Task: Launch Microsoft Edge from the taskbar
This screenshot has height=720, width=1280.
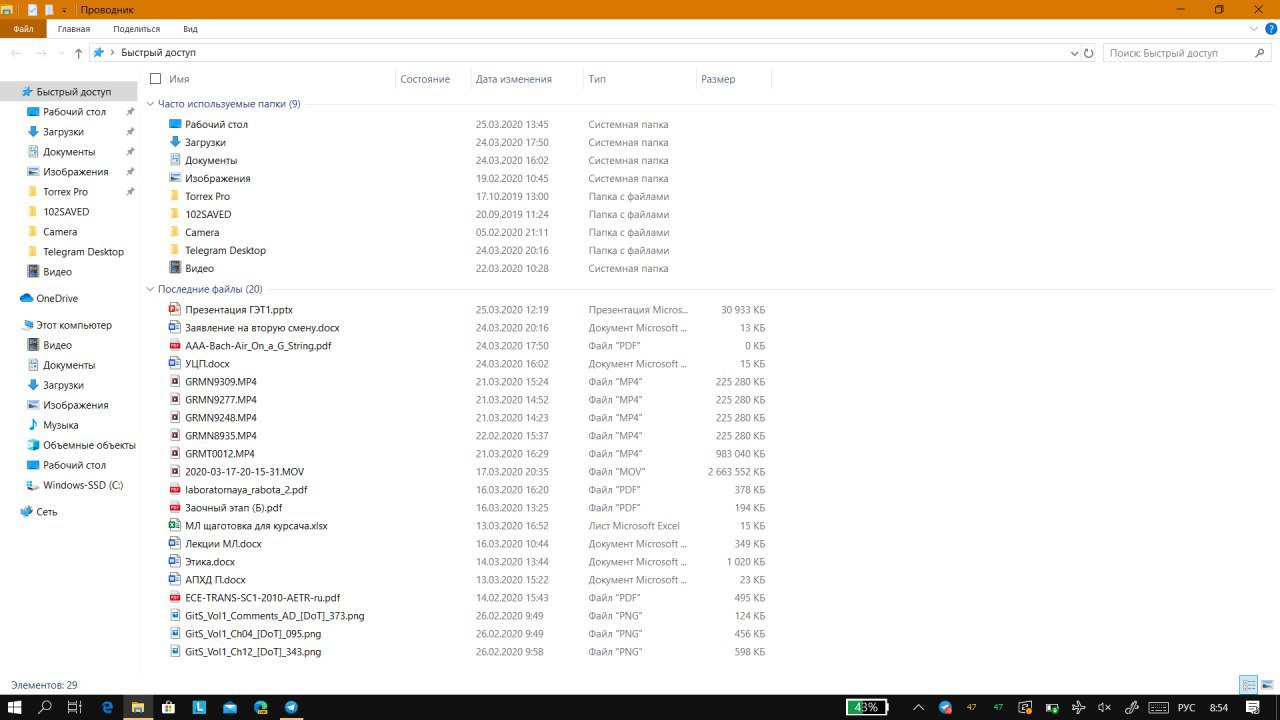Action: click(x=108, y=707)
